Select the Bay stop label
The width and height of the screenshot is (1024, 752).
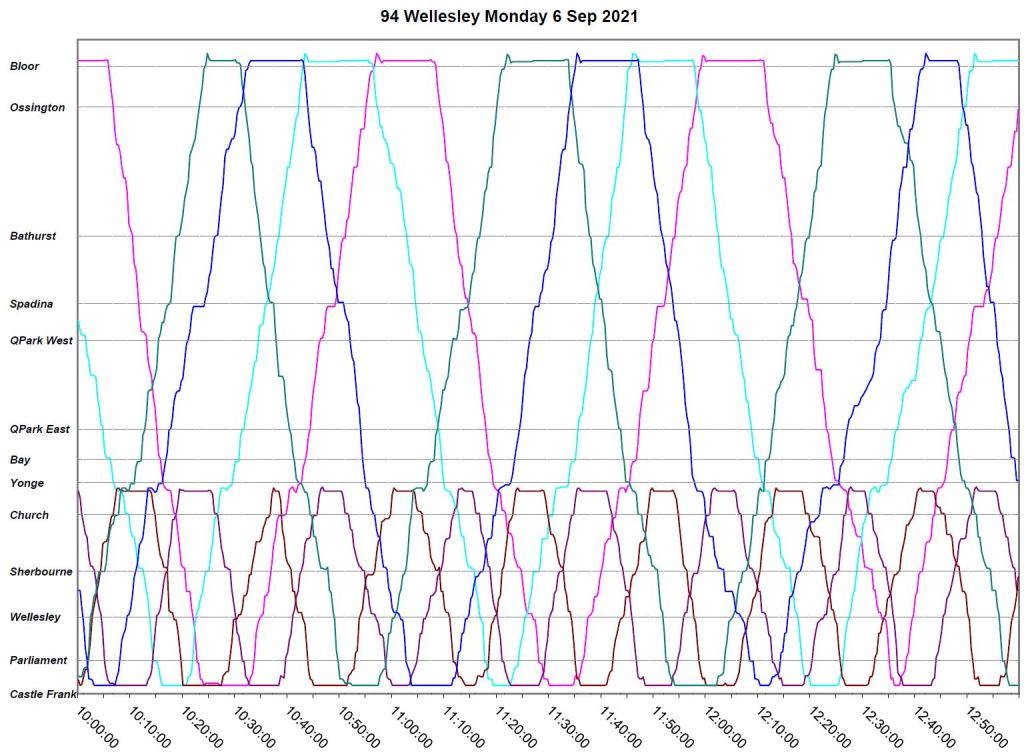[20, 460]
